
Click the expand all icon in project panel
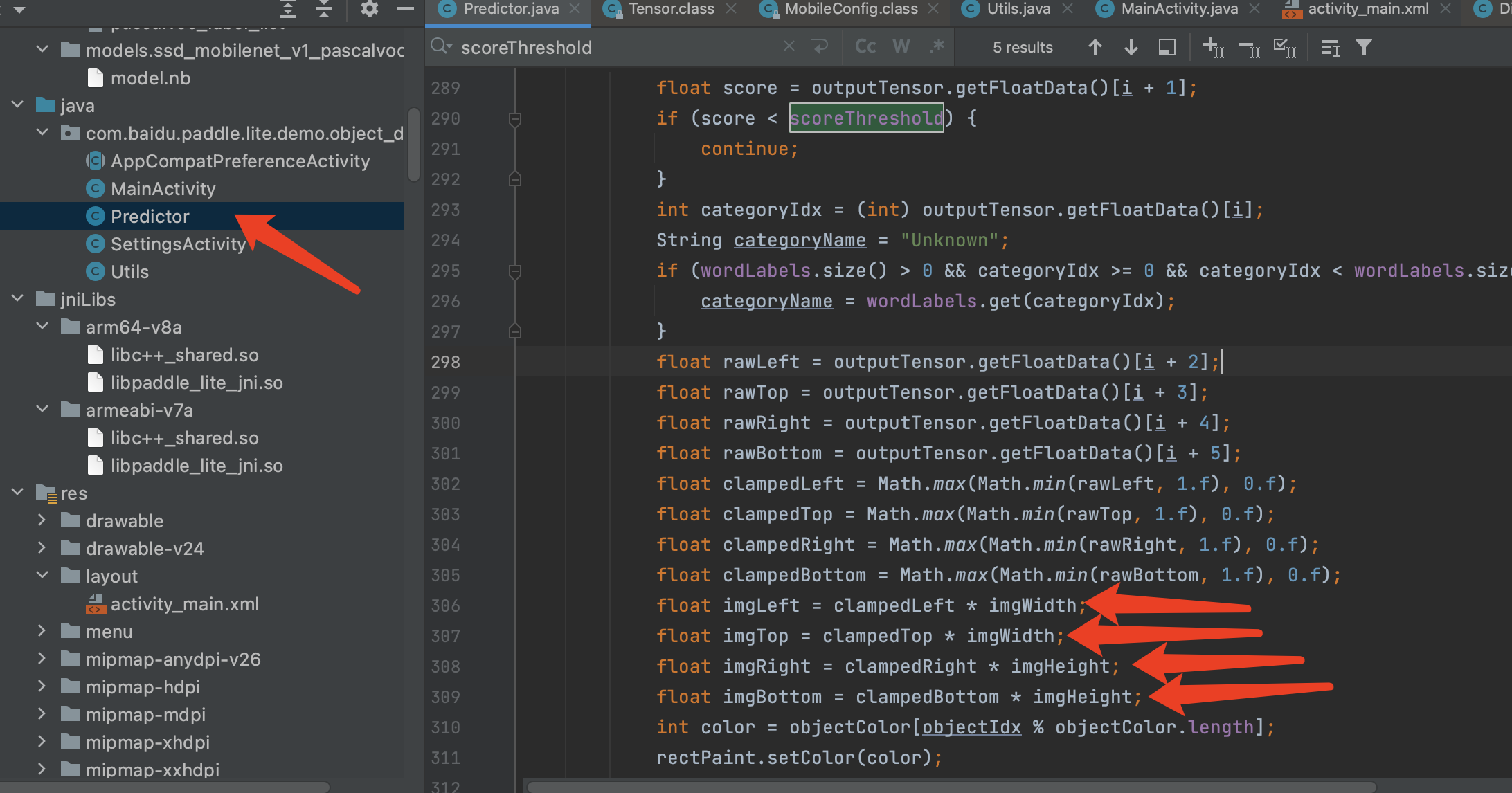288,9
